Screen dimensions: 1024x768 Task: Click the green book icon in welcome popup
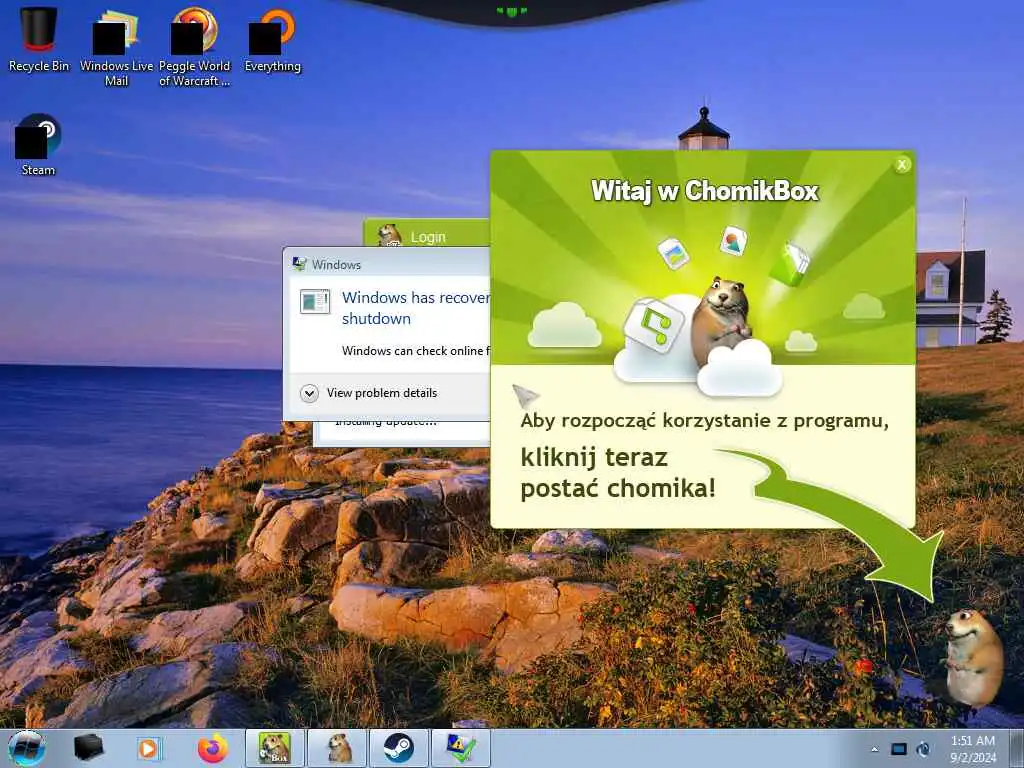point(790,263)
